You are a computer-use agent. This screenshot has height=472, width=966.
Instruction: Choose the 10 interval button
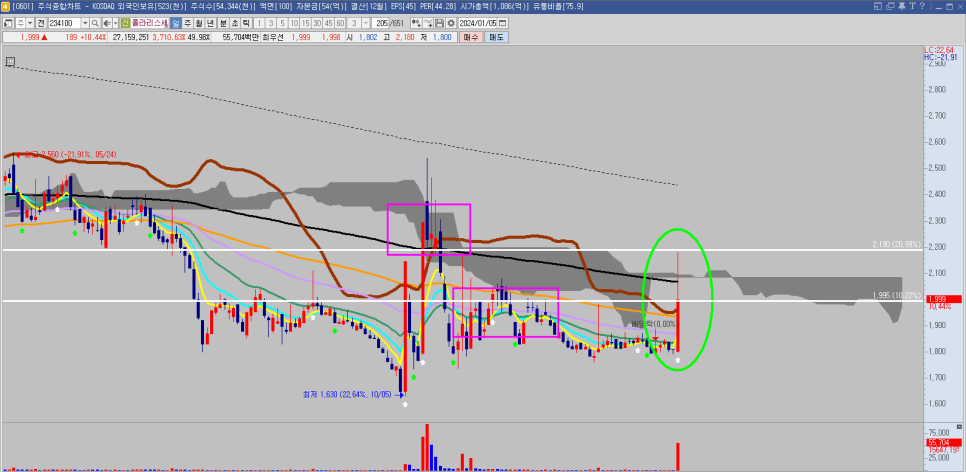point(294,23)
